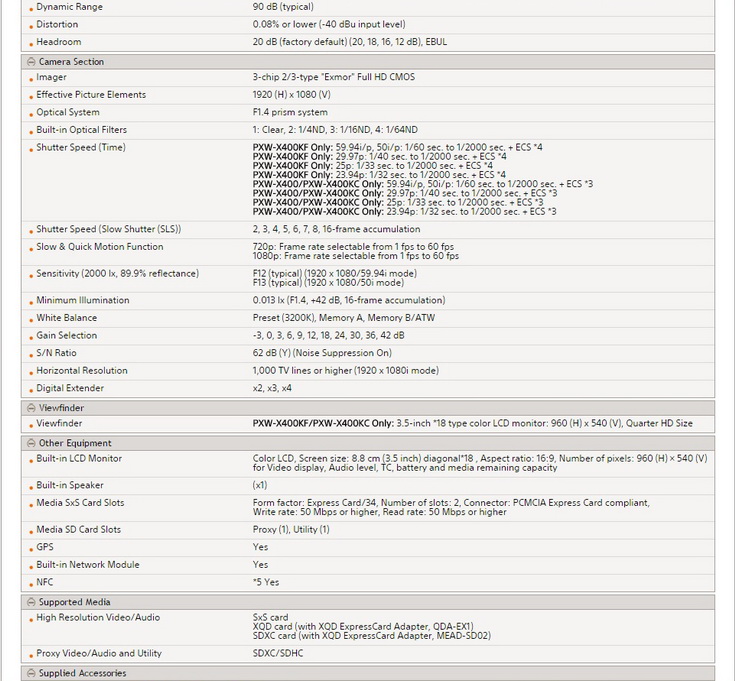Click the (x1) speaker value

260,485
